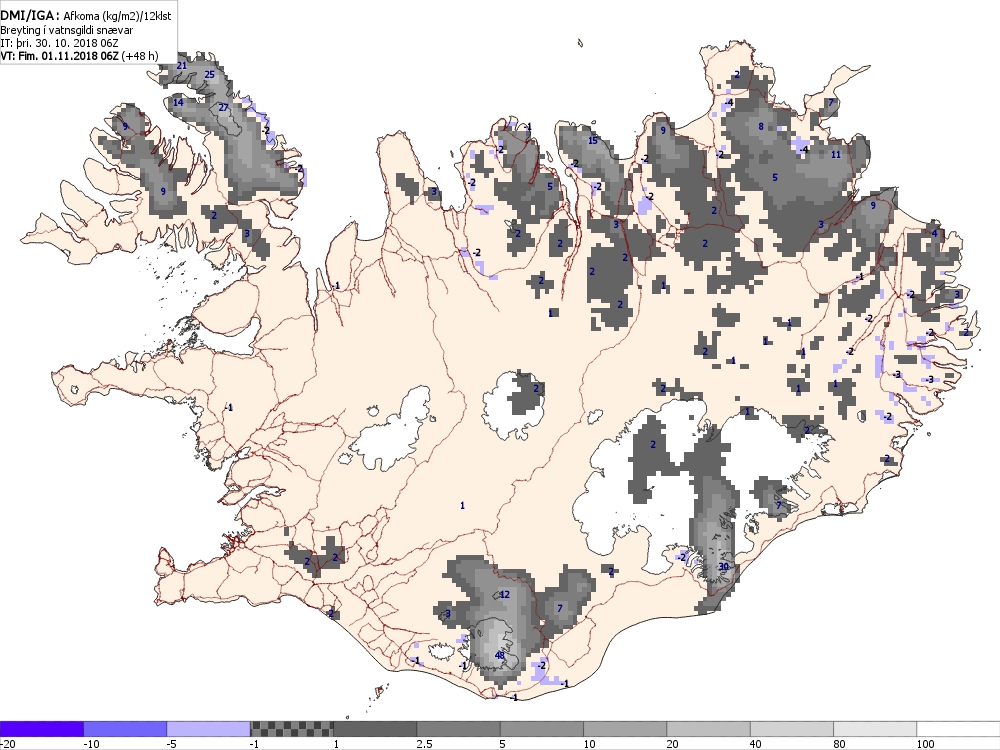This screenshot has width=1000, height=750.
Task: Click the '21' map value in the northwest
Action: 182,66
